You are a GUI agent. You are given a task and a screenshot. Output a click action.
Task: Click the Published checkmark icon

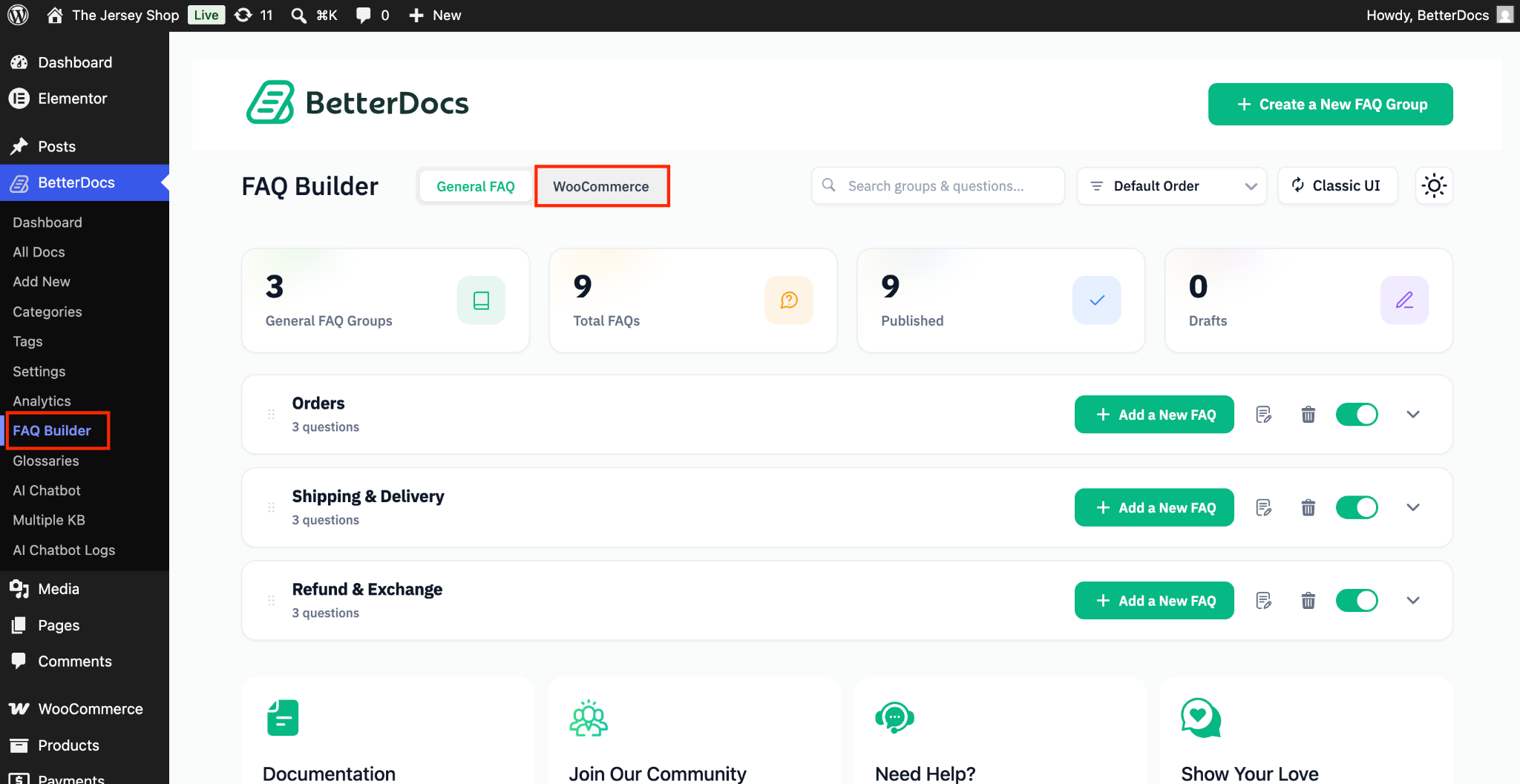click(x=1097, y=300)
